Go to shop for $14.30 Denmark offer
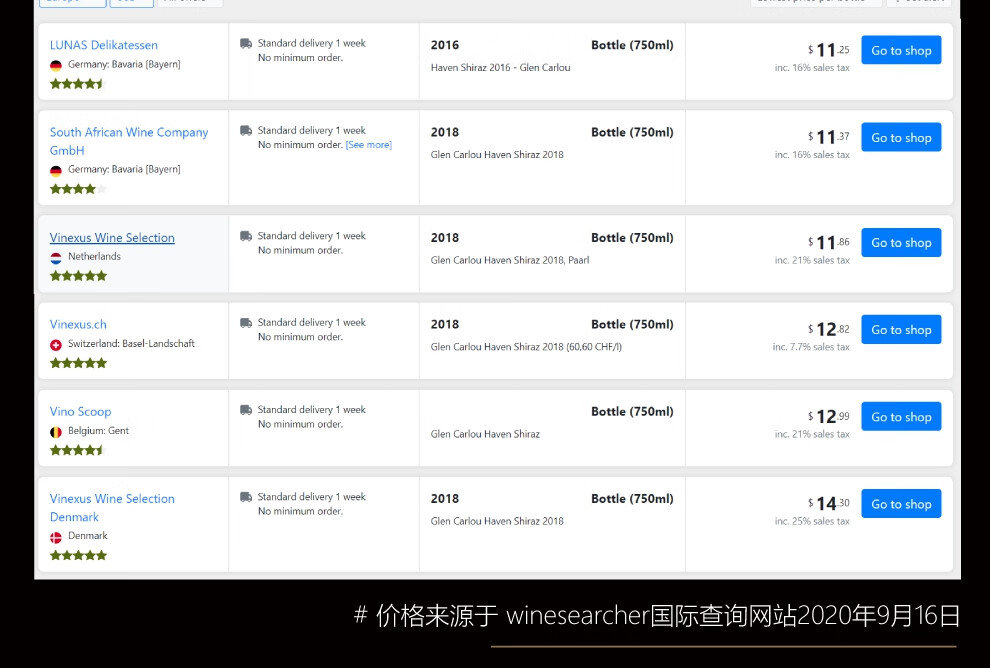This screenshot has height=668, width=990. [901, 504]
